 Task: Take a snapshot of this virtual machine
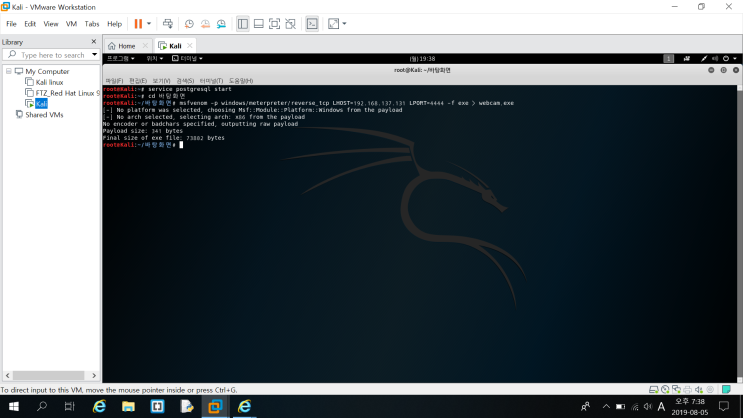coord(189,24)
